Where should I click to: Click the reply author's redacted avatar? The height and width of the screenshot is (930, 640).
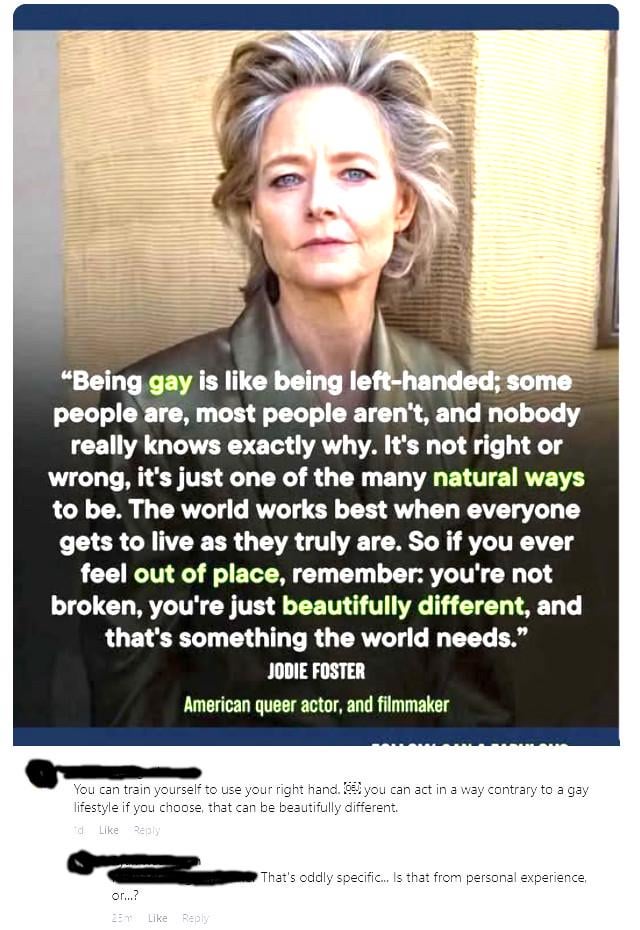pos(80,863)
